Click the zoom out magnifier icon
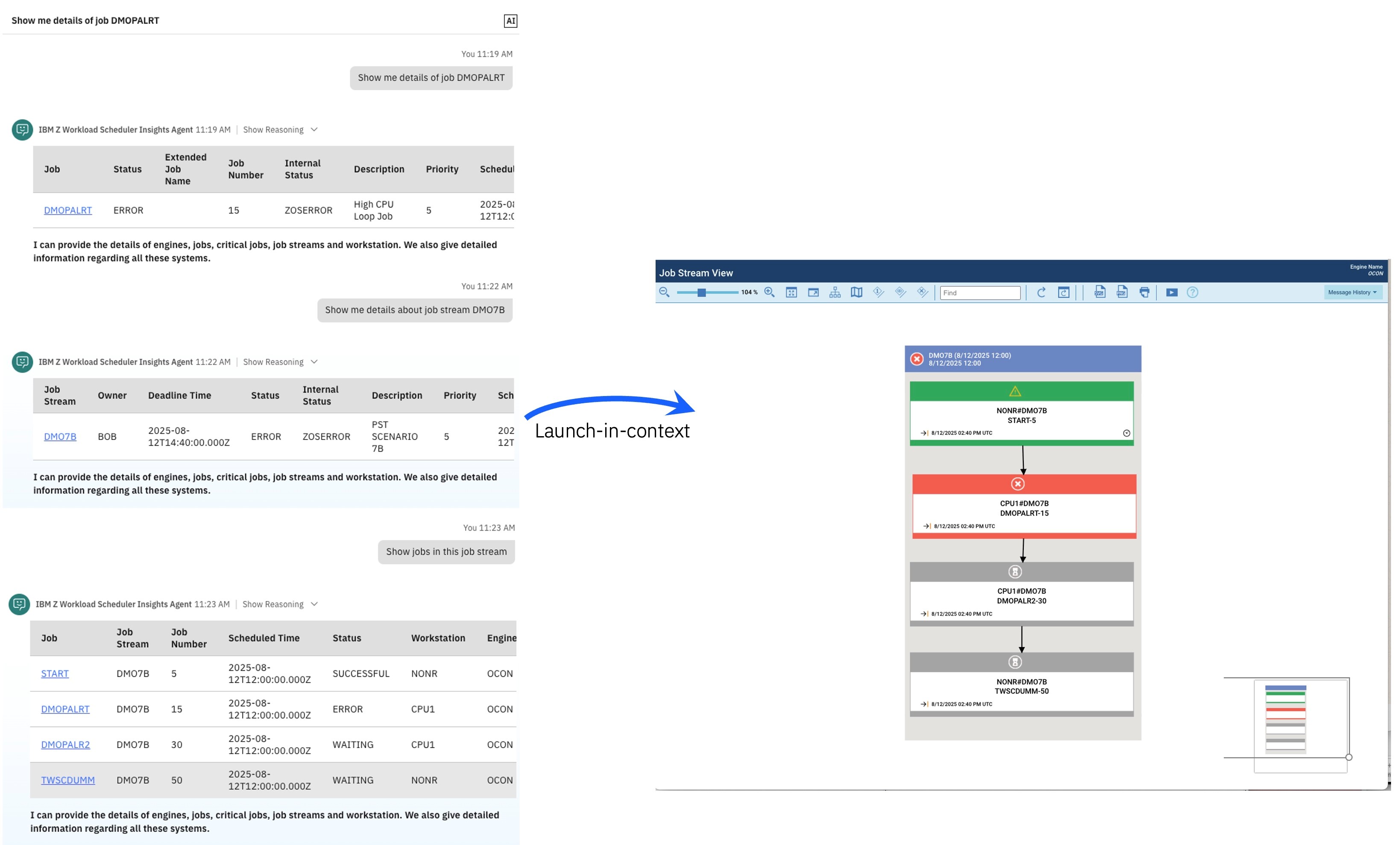The width and height of the screenshot is (1400, 845). (x=664, y=292)
